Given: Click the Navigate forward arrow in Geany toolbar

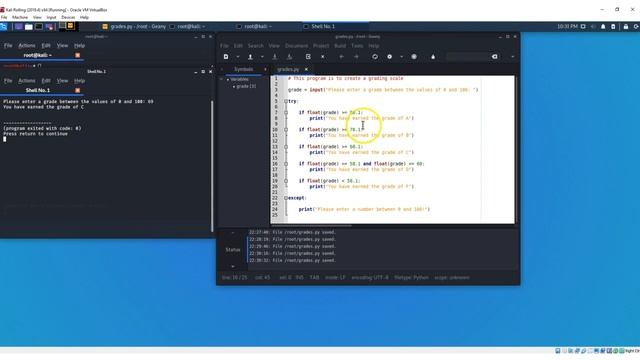Looking at the screenshot, I should [356, 57].
